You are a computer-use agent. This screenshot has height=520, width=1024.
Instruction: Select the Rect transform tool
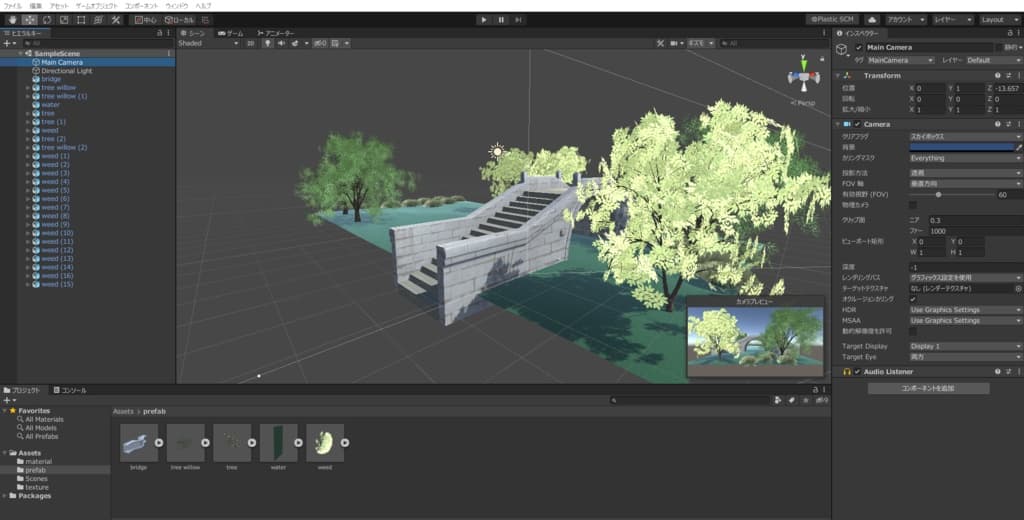81,19
